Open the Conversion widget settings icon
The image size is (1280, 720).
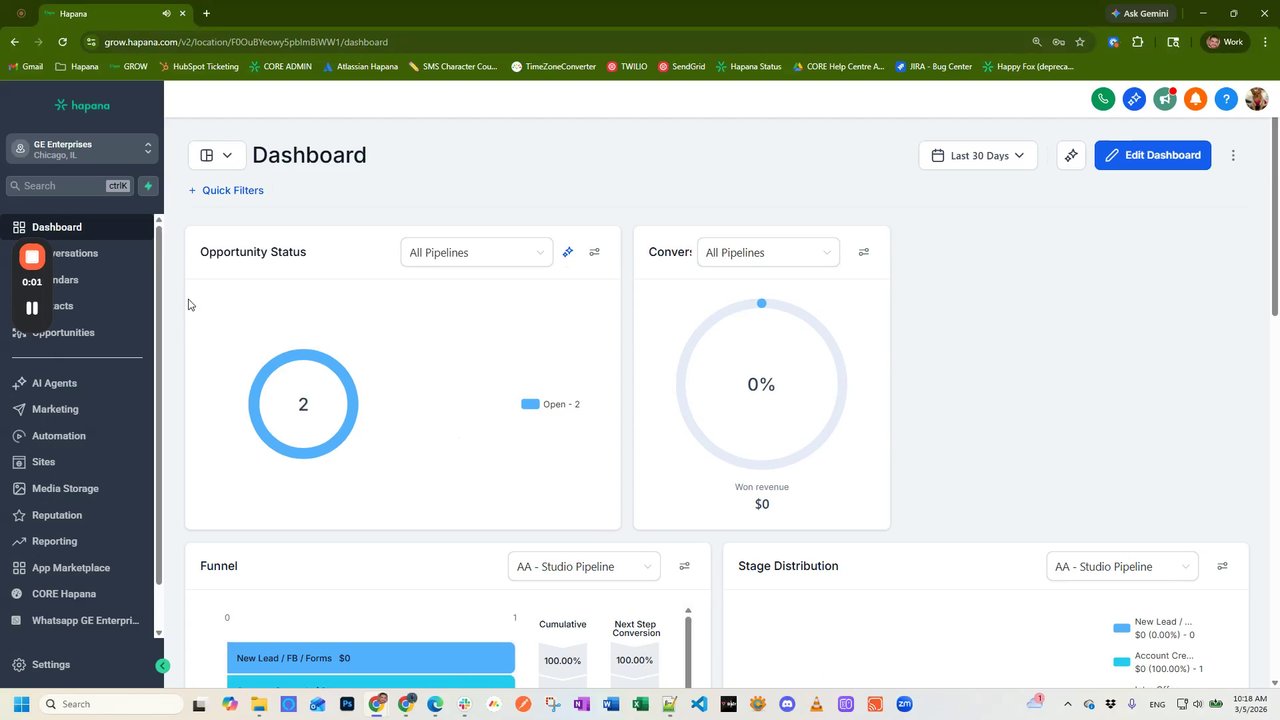point(864,252)
